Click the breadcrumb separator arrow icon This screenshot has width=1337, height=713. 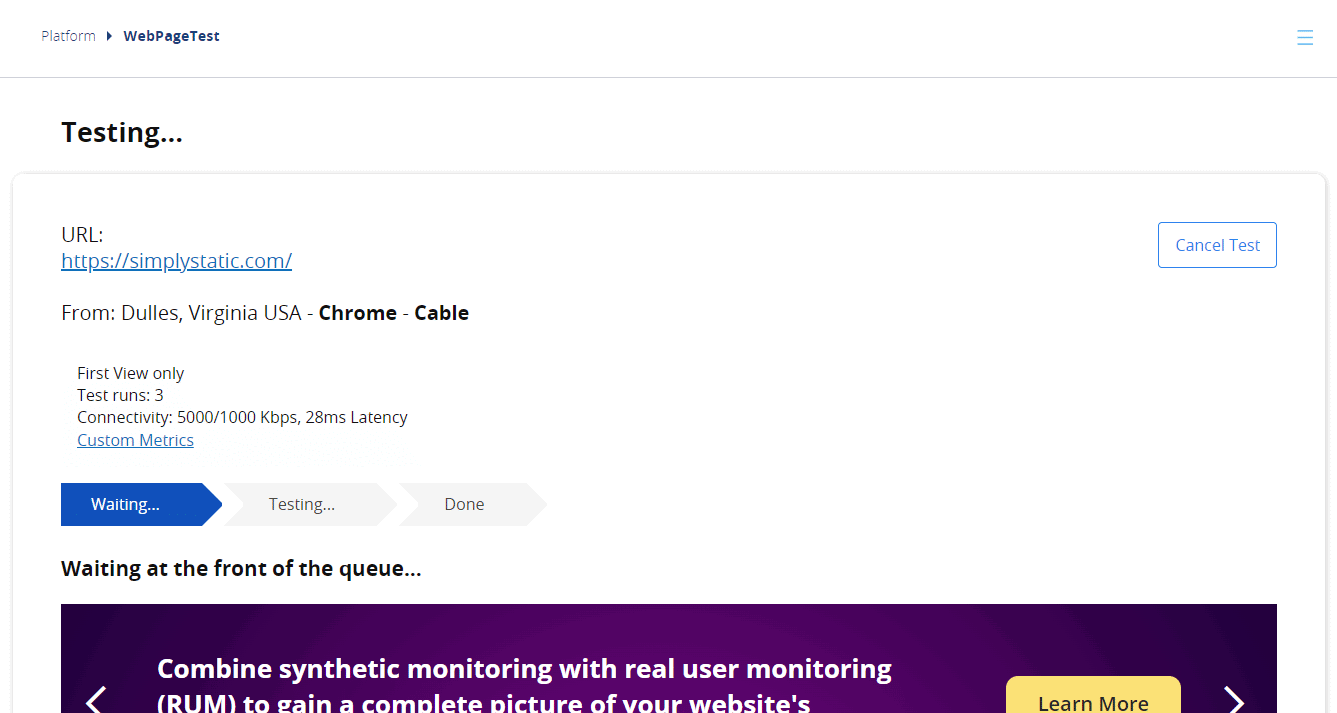coord(108,35)
